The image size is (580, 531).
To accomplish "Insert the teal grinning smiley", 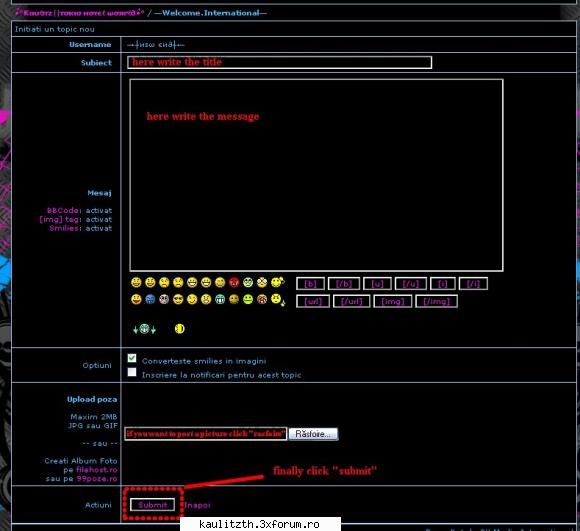I will click(220, 299).
